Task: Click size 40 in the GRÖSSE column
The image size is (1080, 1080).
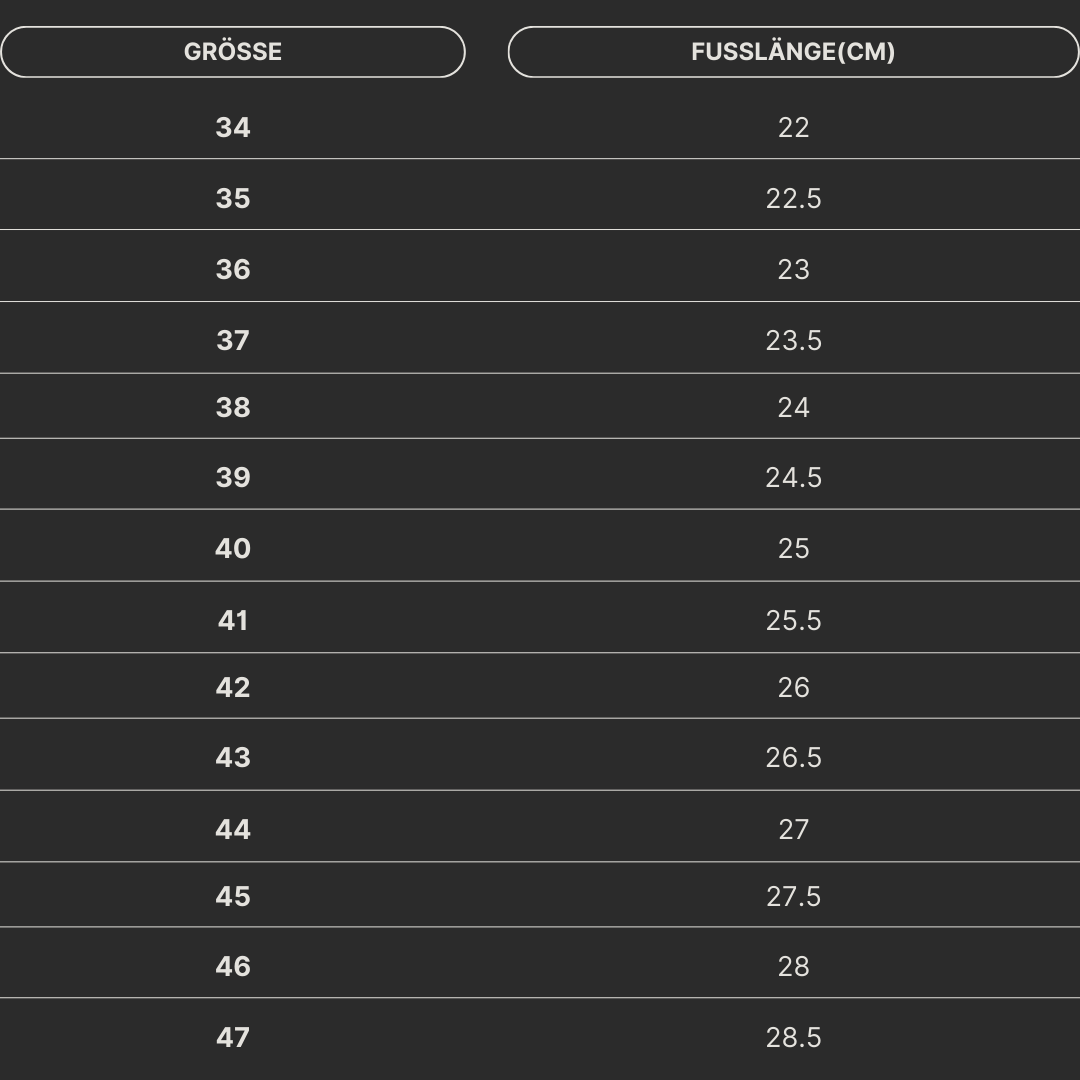Action: 233,549
